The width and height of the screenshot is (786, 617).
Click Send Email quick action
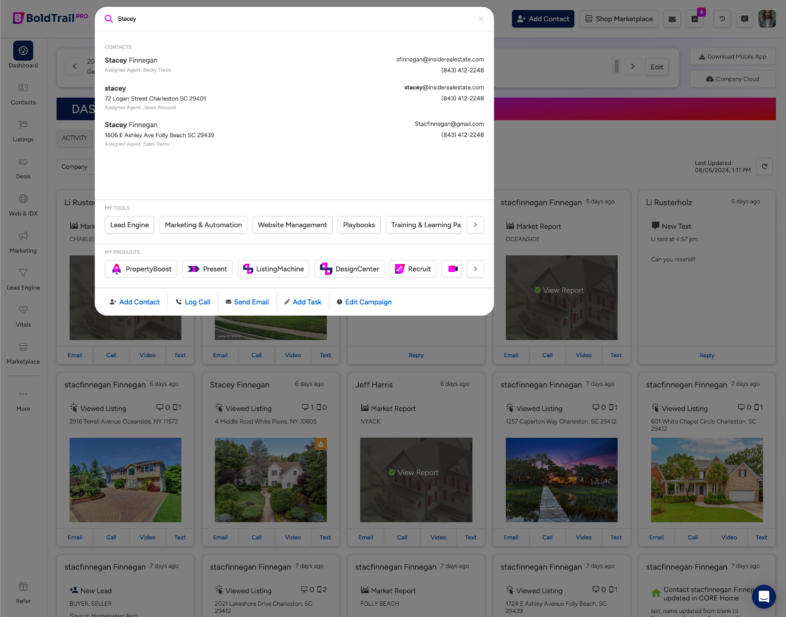pyautogui.click(x=247, y=302)
